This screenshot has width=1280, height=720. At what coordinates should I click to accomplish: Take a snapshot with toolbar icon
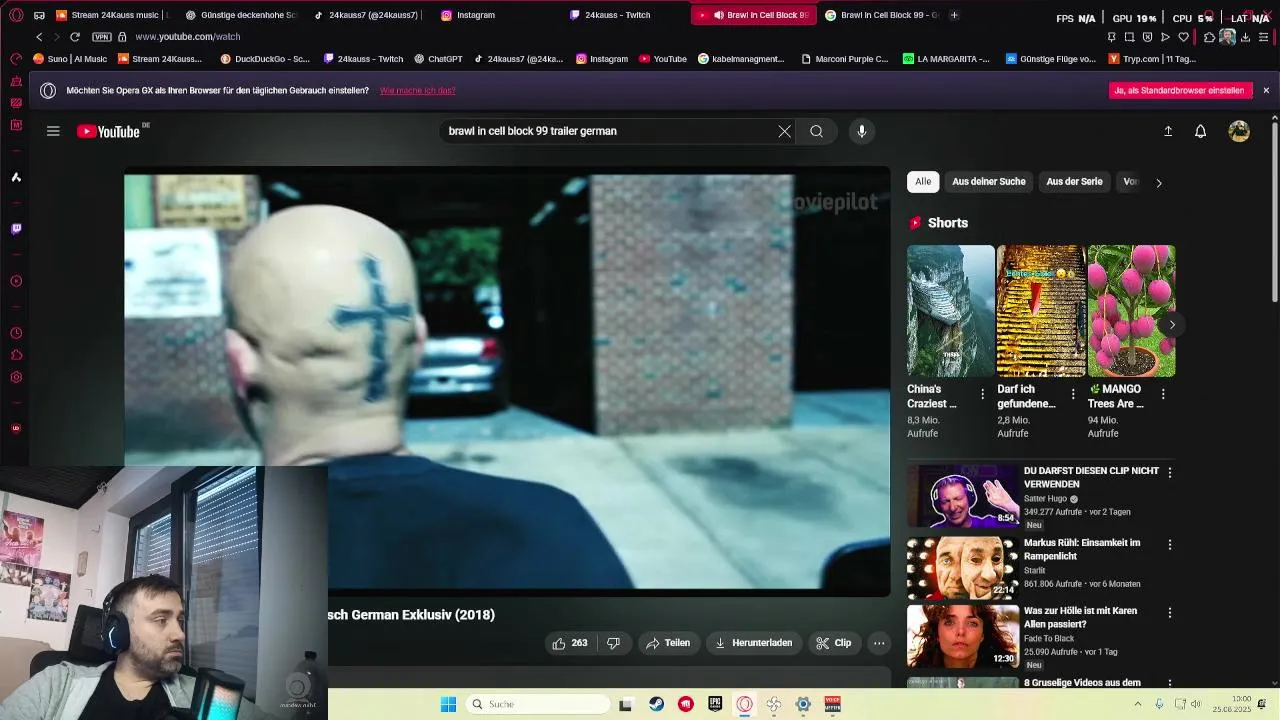tap(1129, 37)
